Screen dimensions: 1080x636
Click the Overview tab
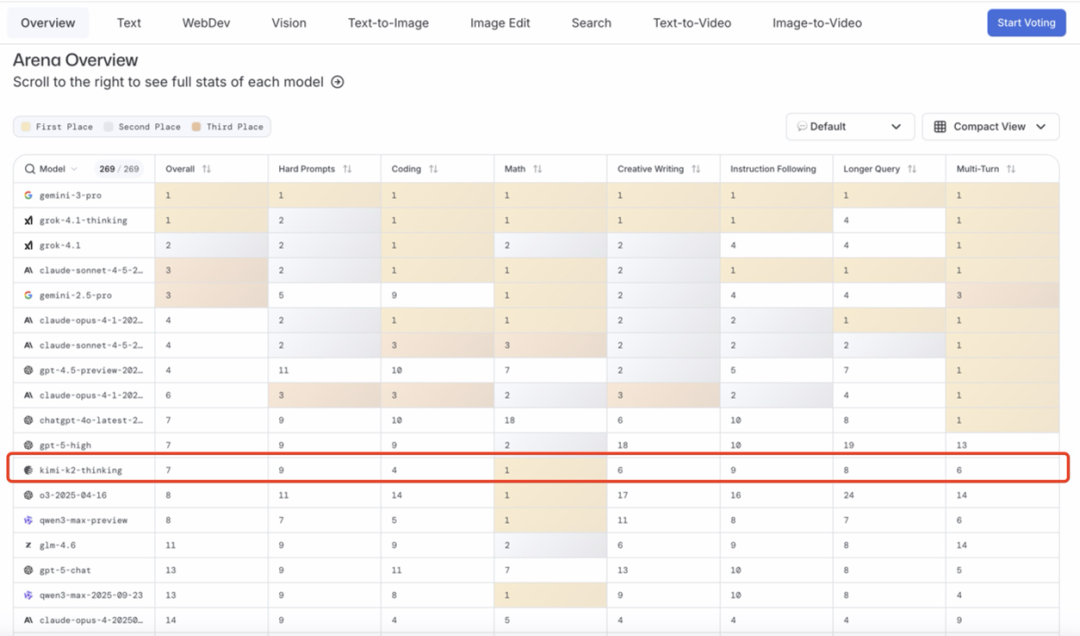pos(48,23)
